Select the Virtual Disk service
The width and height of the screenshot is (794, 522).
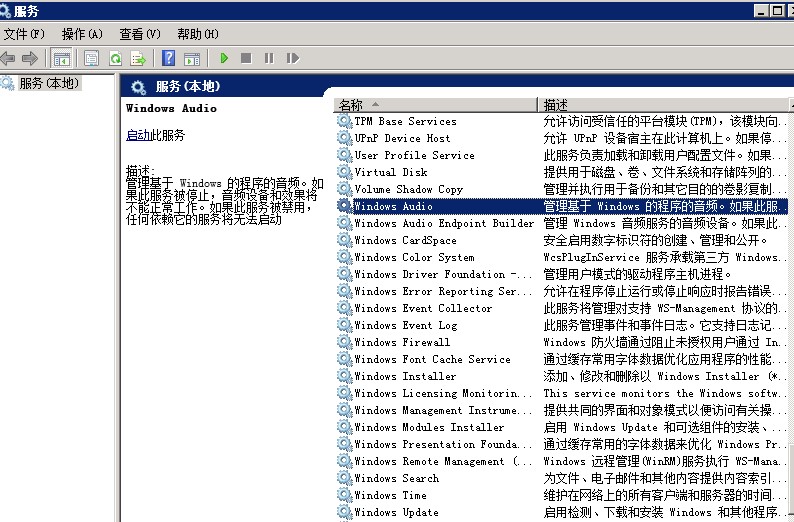point(561,172)
